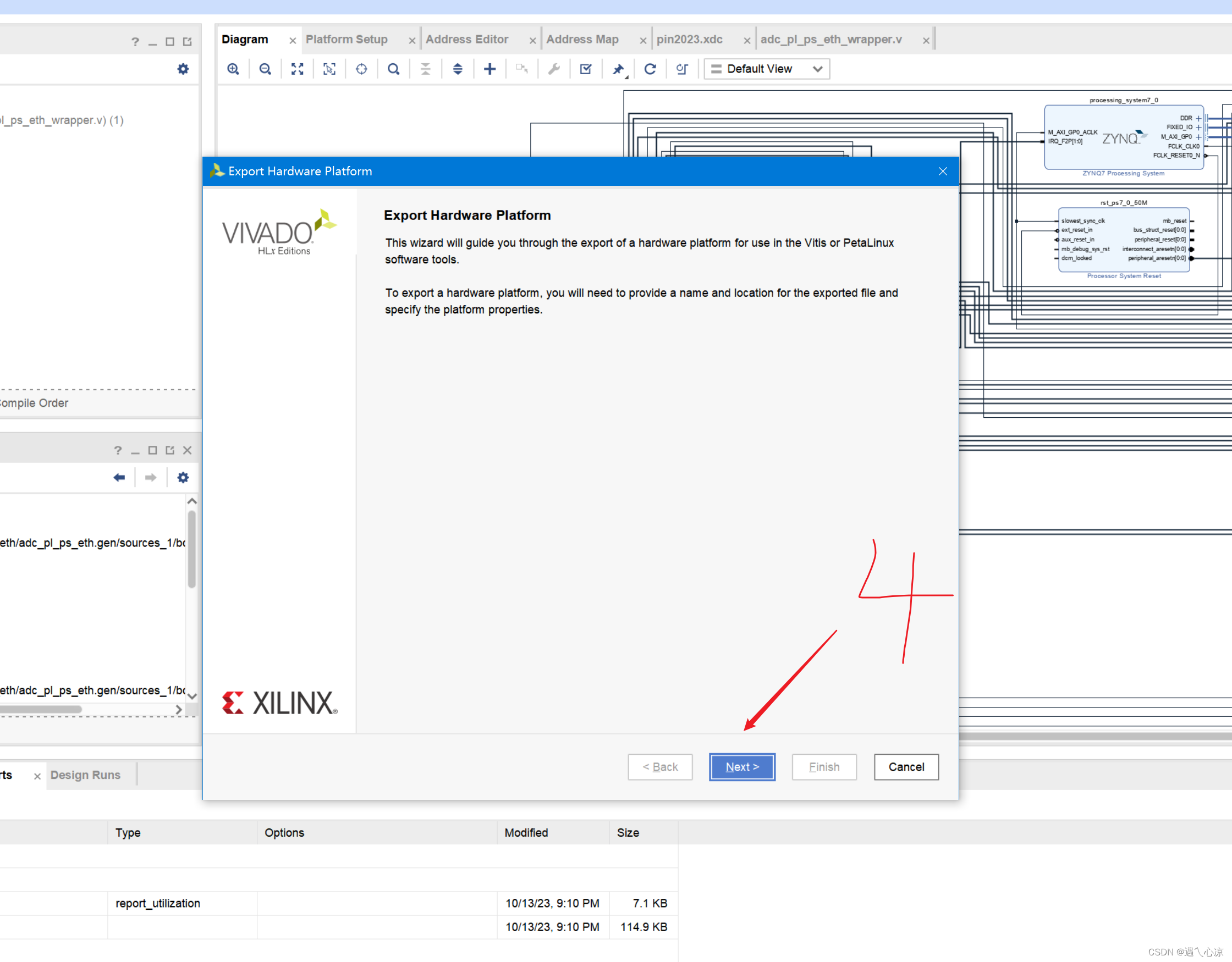Viewport: 1232px width, 962px height.
Task: Click the run connection automation icon
Action: 554,68
